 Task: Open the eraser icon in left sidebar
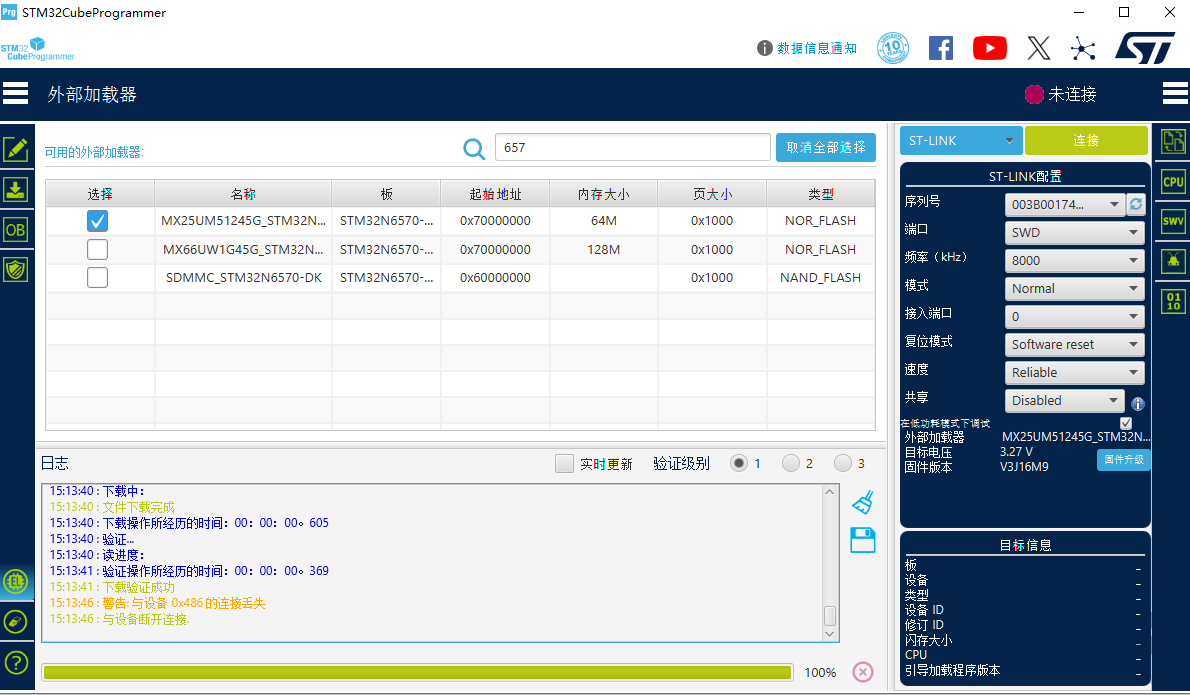16,621
